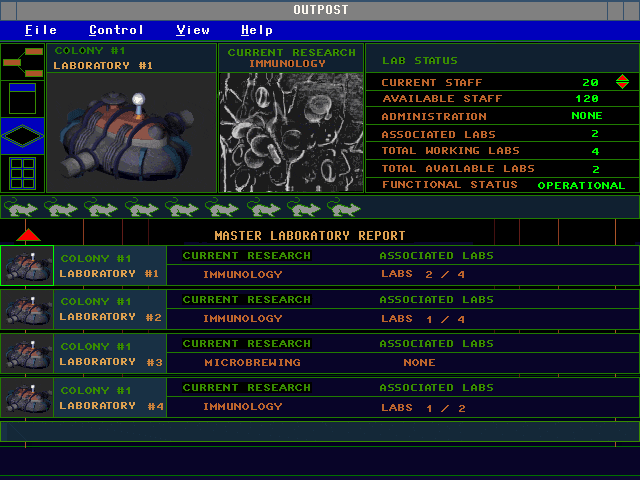Open the Control menu
The width and height of the screenshot is (640, 480).
pos(116,30)
